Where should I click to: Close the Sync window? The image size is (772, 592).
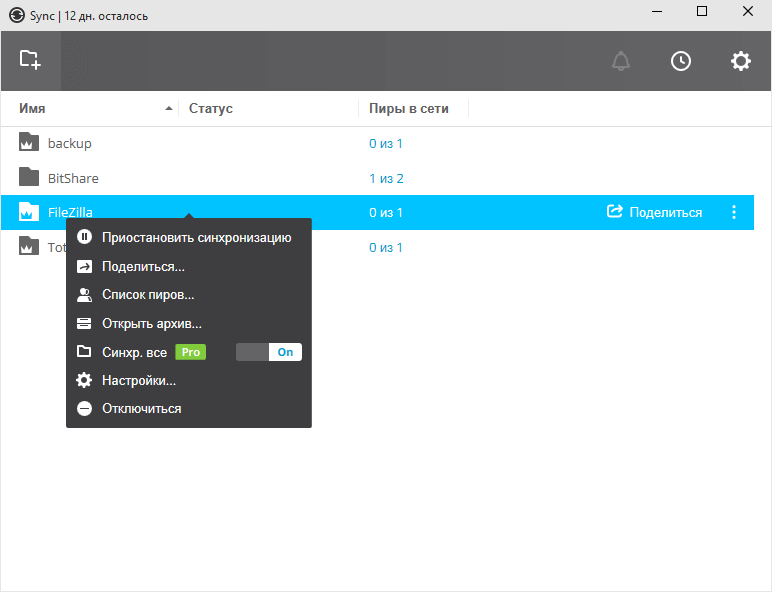747,11
